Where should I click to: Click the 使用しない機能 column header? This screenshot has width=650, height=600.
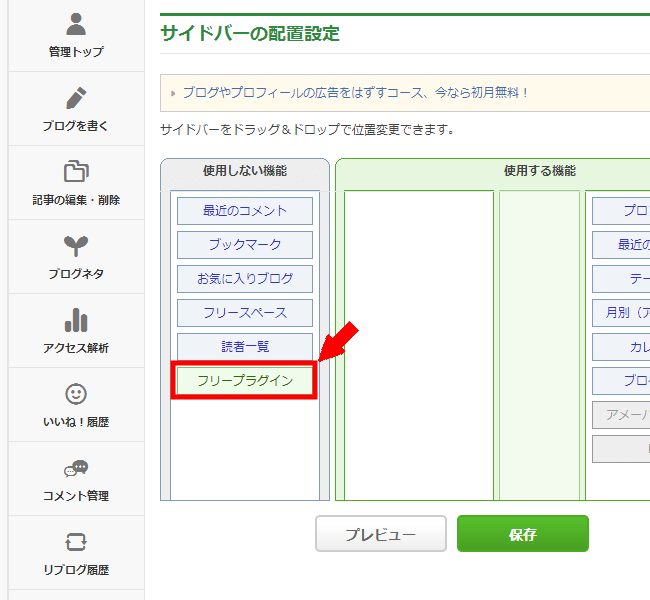245,171
